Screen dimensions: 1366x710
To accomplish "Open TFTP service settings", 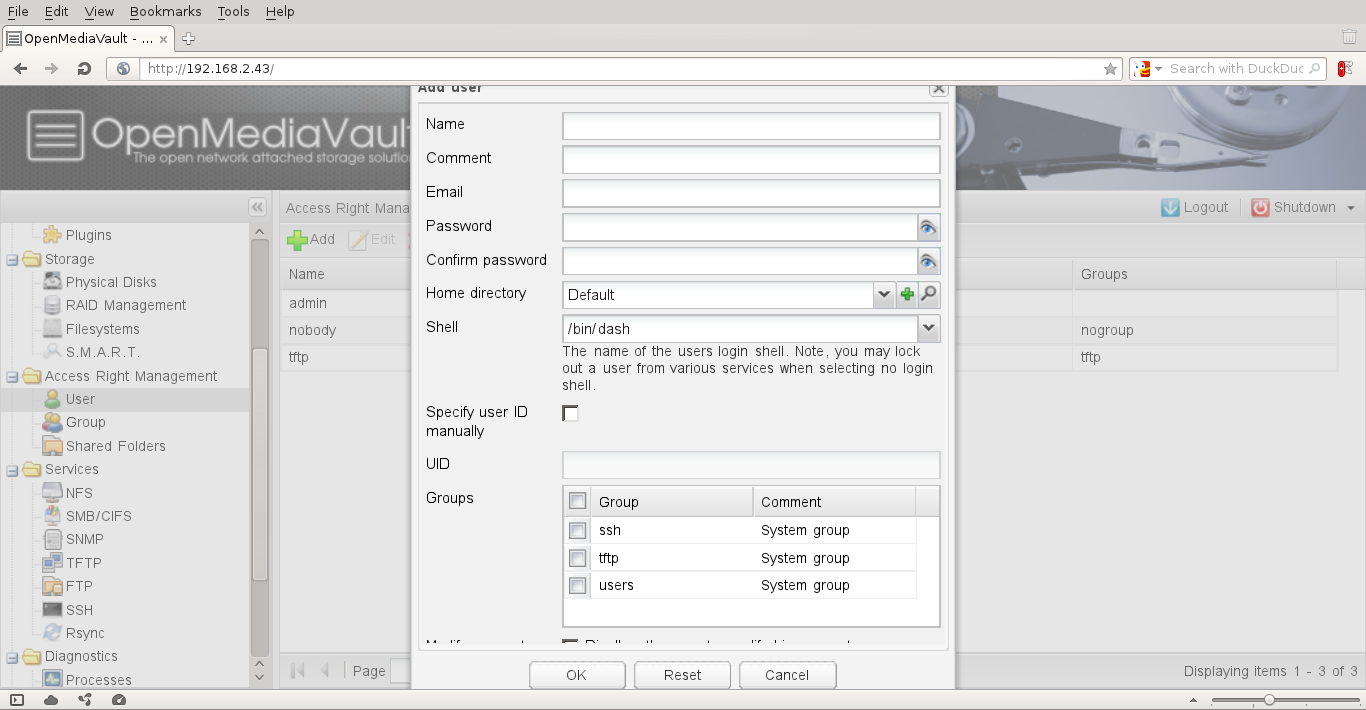I will coord(72,563).
